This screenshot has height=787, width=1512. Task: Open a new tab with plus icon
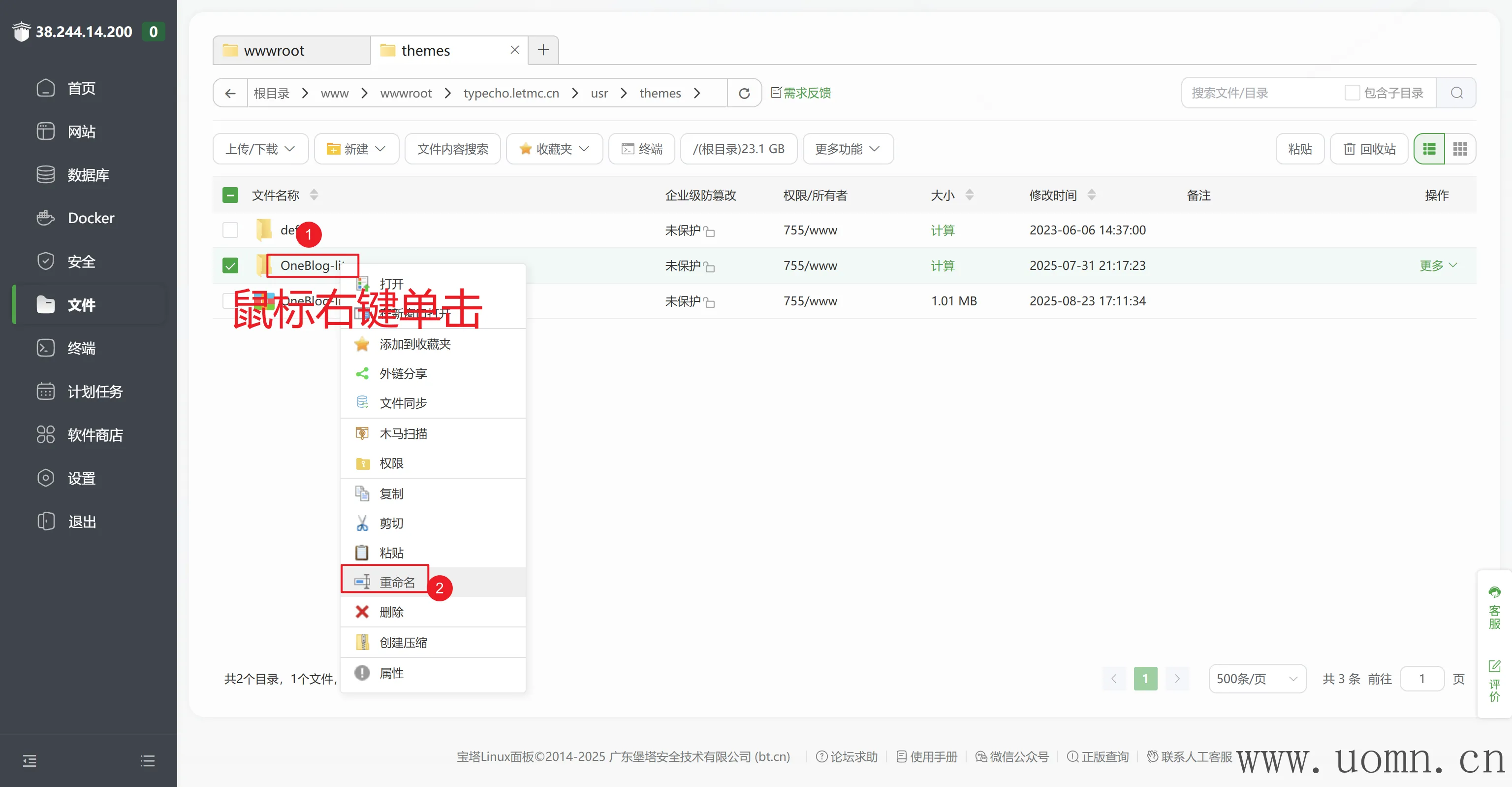(543, 51)
